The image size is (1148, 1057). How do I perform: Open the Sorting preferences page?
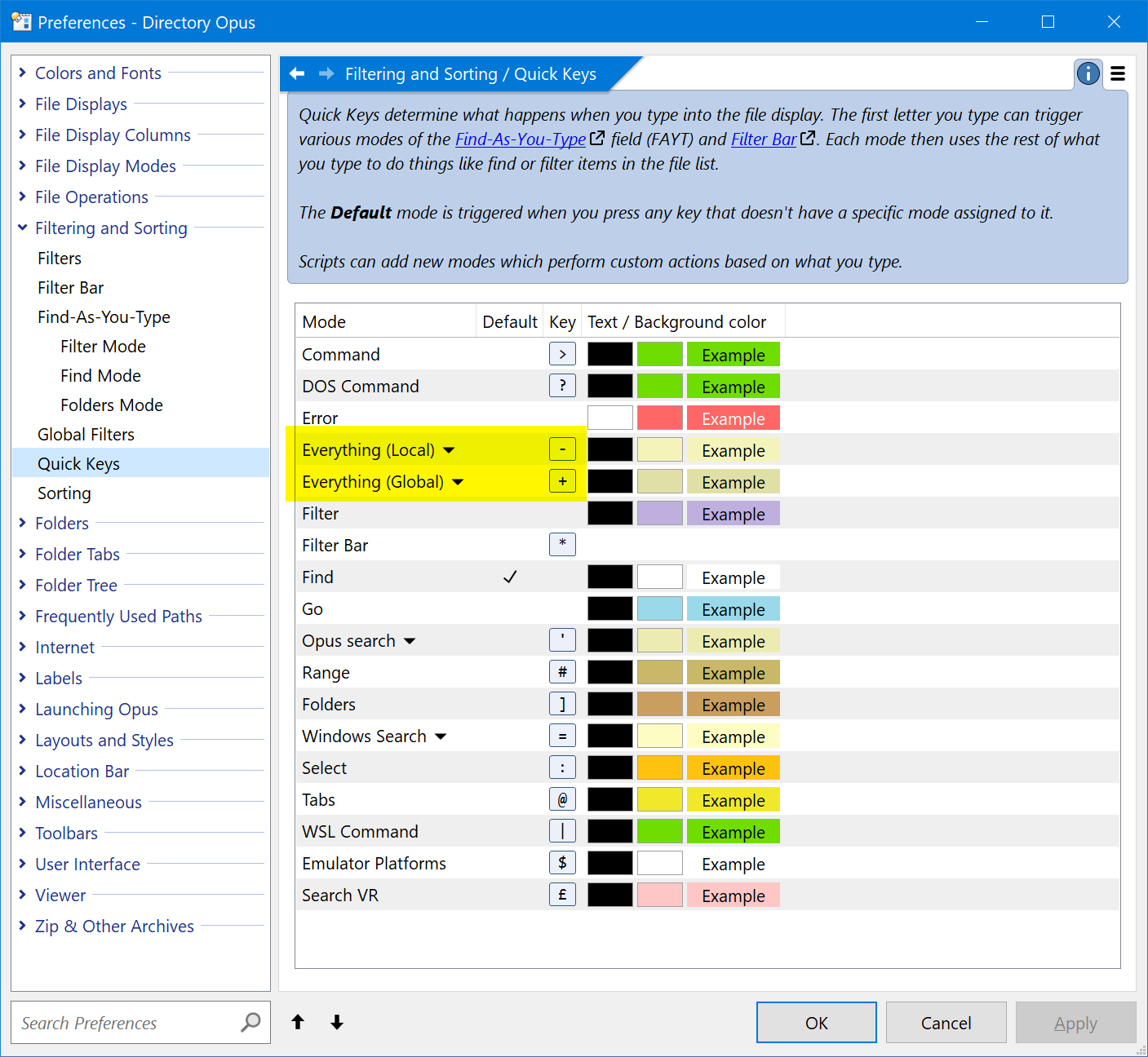[64, 493]
